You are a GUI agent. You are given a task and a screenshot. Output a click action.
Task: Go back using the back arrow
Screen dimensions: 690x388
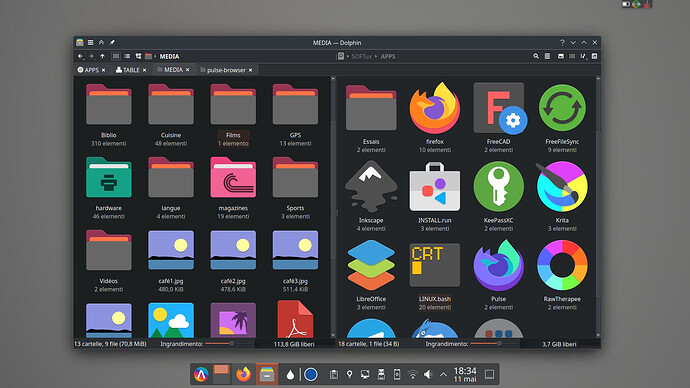[x=80, y=56]
